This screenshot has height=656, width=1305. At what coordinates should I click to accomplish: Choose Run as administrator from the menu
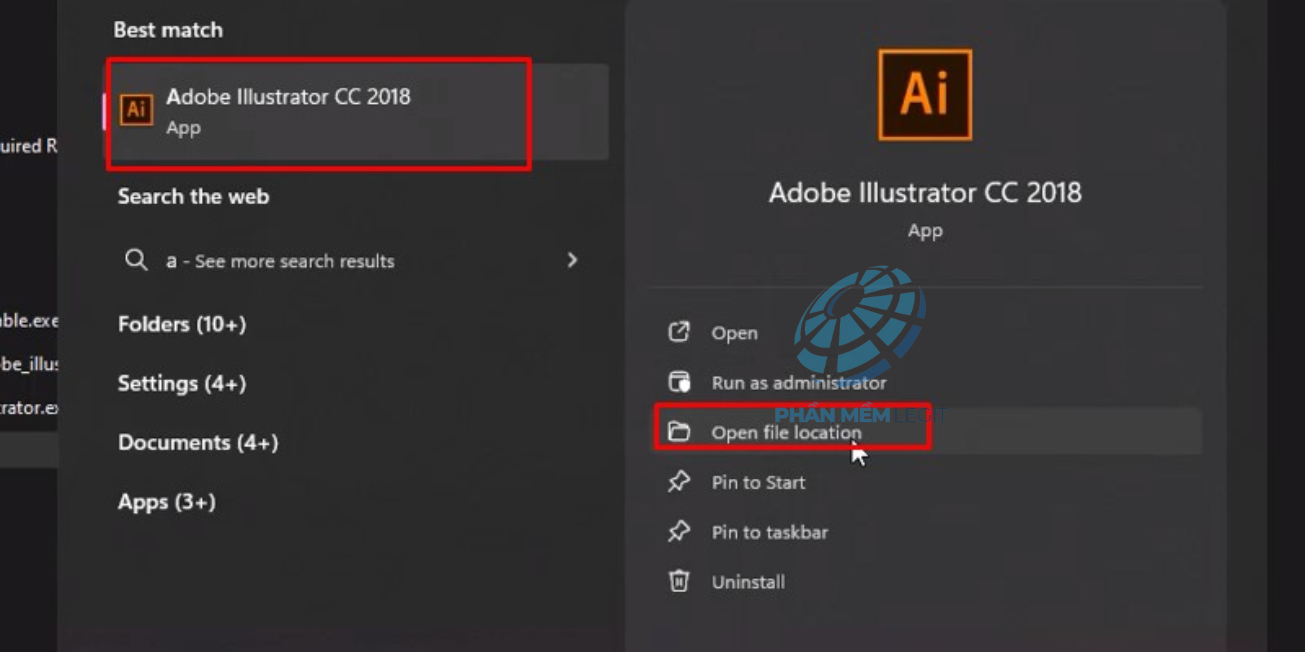[798, 383]
